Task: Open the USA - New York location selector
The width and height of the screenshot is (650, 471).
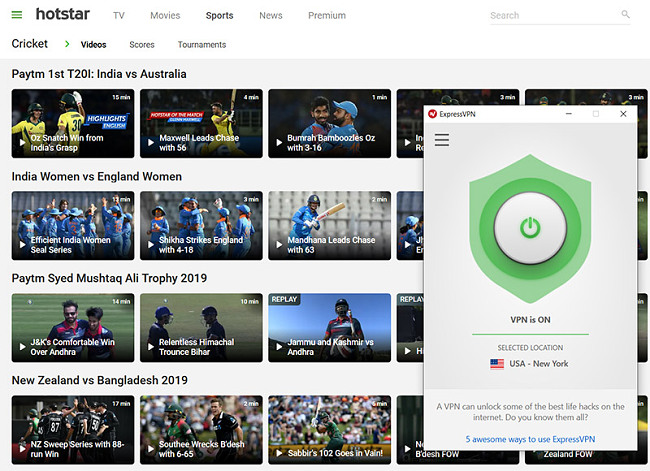Action: 529,364
